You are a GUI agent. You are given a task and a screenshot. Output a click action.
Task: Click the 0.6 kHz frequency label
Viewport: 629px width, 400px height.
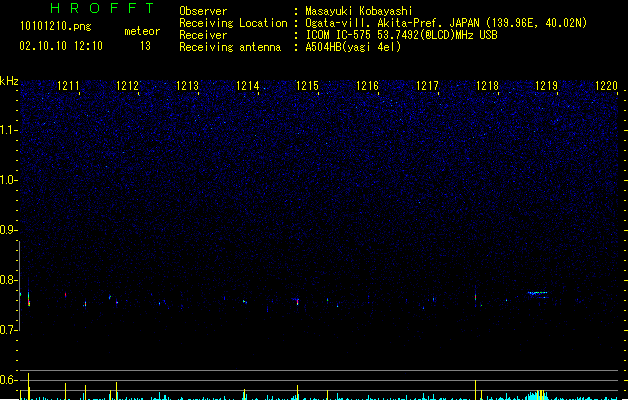point(8,380)
